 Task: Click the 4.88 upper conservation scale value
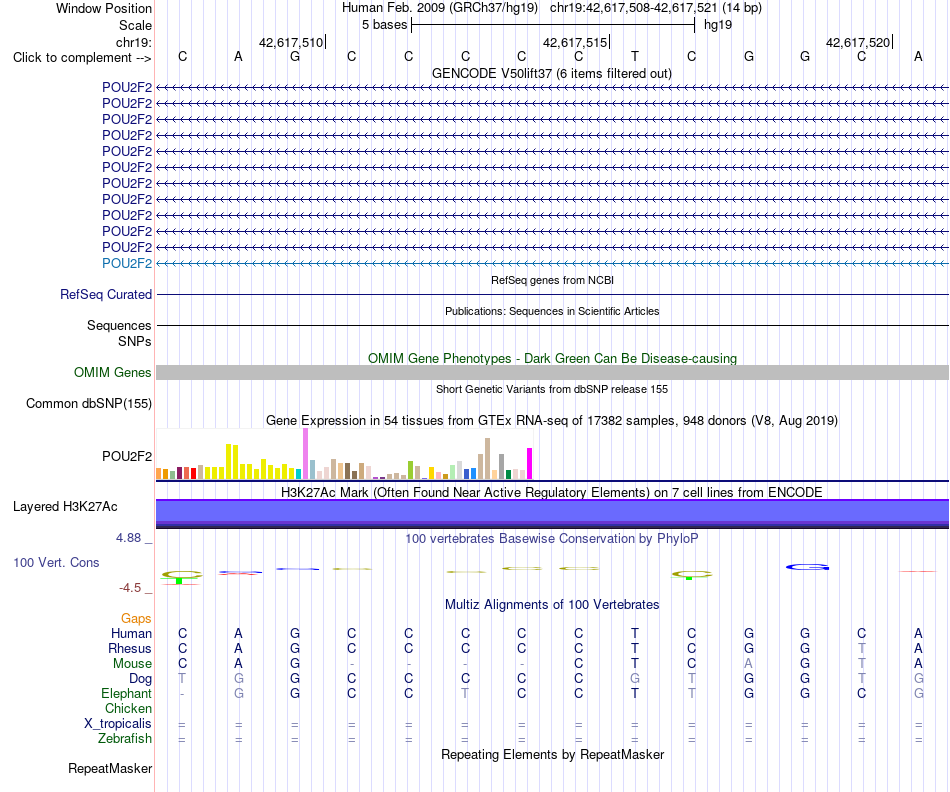(x=128, y=537)
